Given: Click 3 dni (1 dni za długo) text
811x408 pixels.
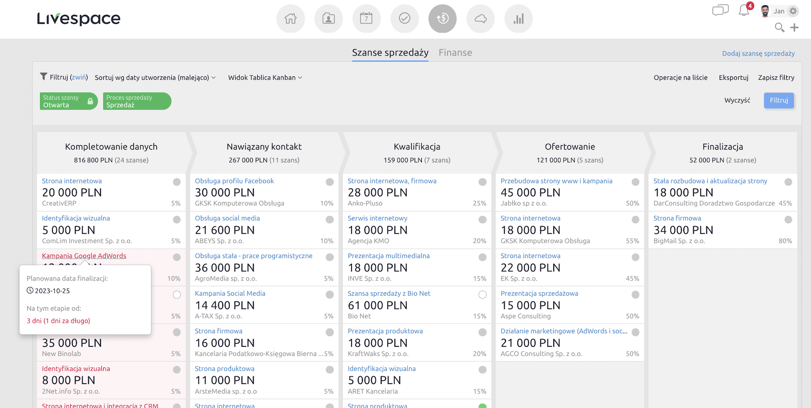Looking at the screenshot, I should pos(58,321).
